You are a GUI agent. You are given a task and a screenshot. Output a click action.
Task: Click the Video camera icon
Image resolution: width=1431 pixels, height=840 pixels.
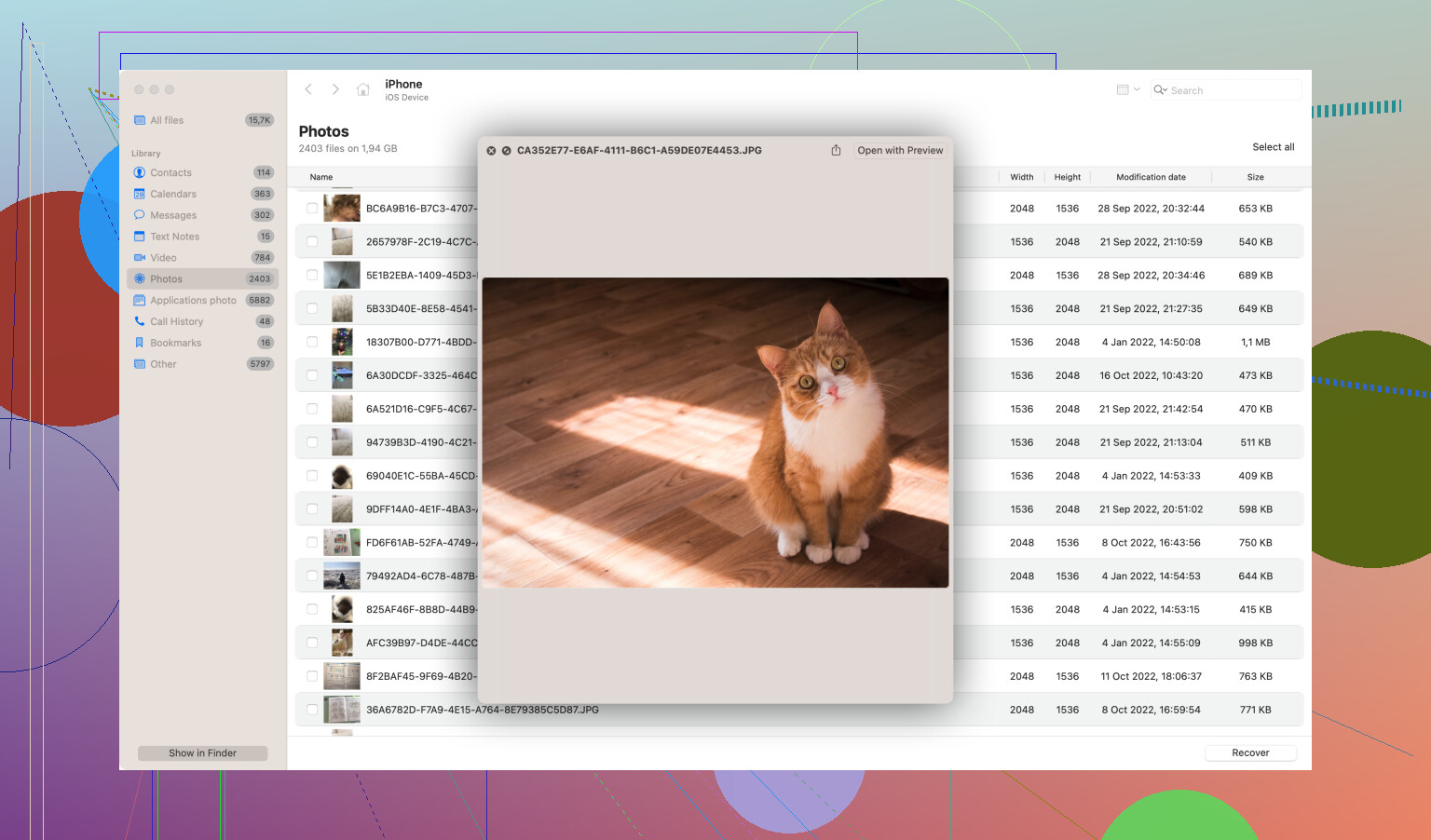[140, 258]
